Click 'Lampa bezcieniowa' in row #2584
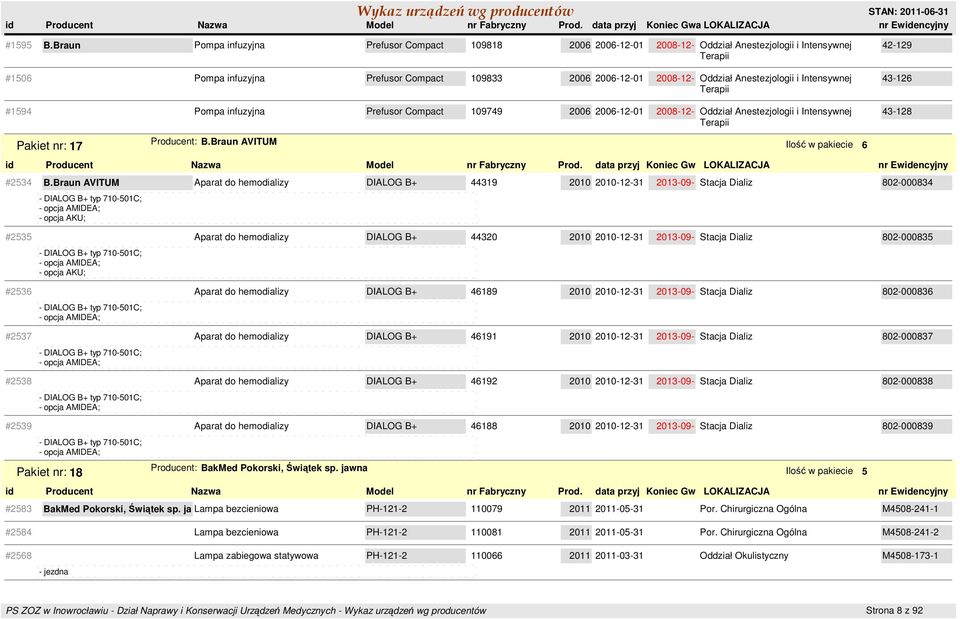Image resolution: width=960 pixels, height=619 pixels. 236,532
